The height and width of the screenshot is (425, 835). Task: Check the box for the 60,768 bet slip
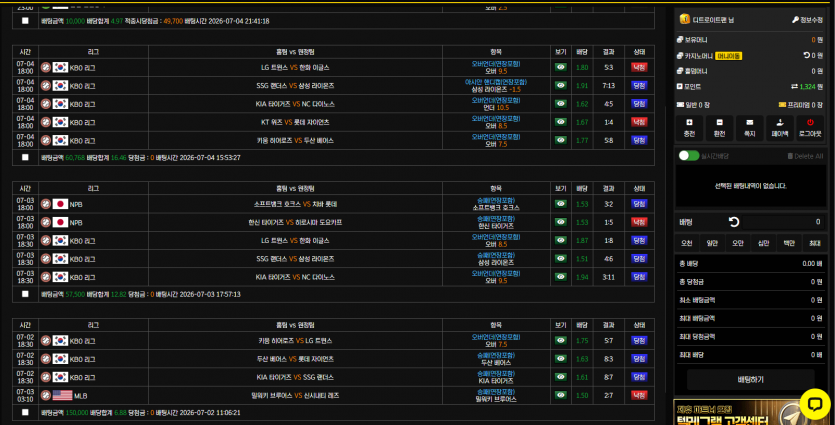tap(25, 158)
